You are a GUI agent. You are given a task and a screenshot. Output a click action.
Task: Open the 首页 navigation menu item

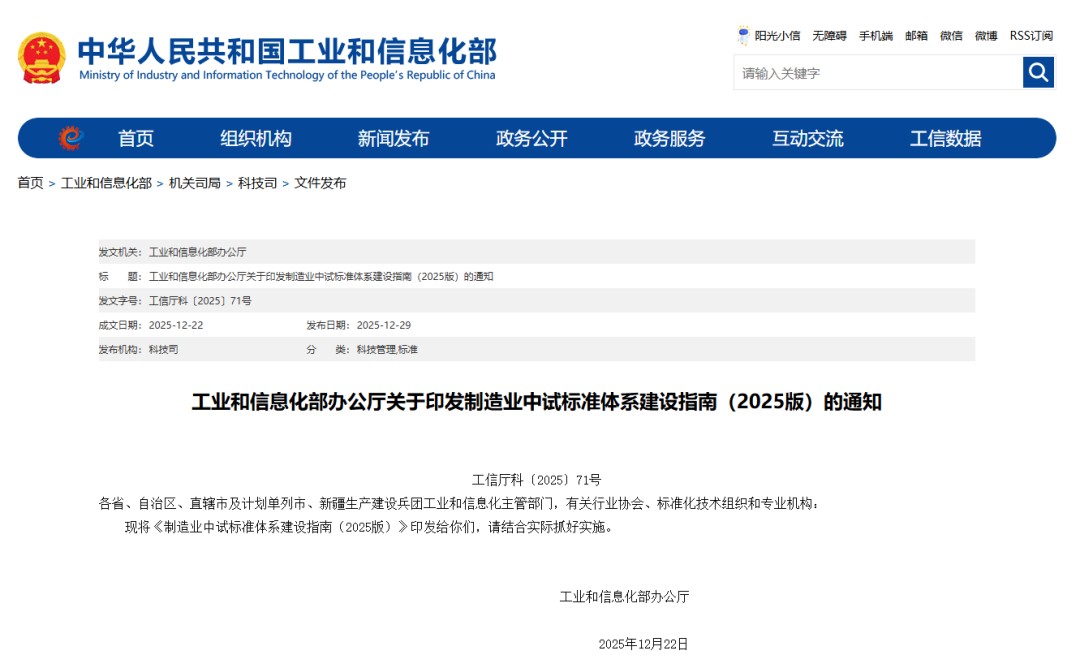136,139
